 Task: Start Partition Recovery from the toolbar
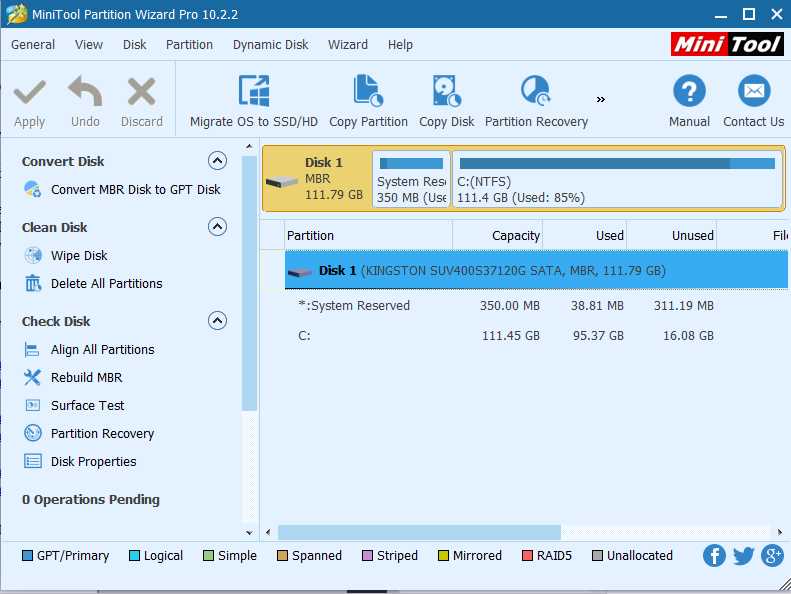coord(536,90)
